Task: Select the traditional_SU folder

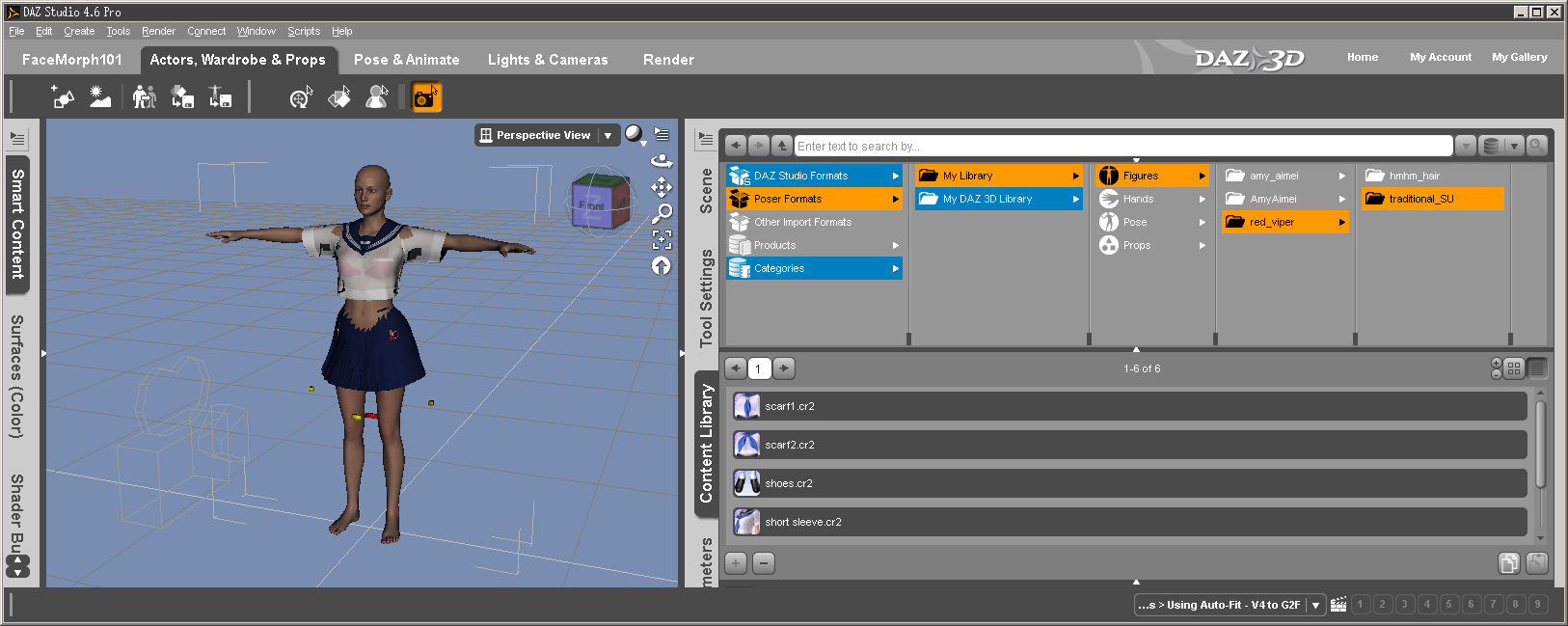Action: click(x=1433, y=199)
